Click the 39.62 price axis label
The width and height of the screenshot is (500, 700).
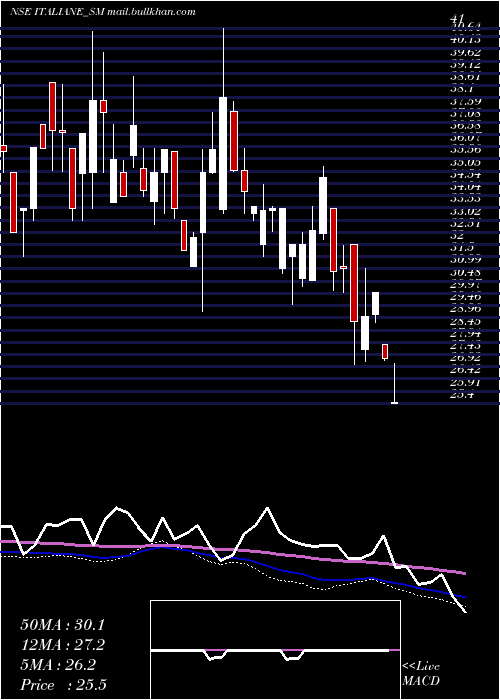466,53
